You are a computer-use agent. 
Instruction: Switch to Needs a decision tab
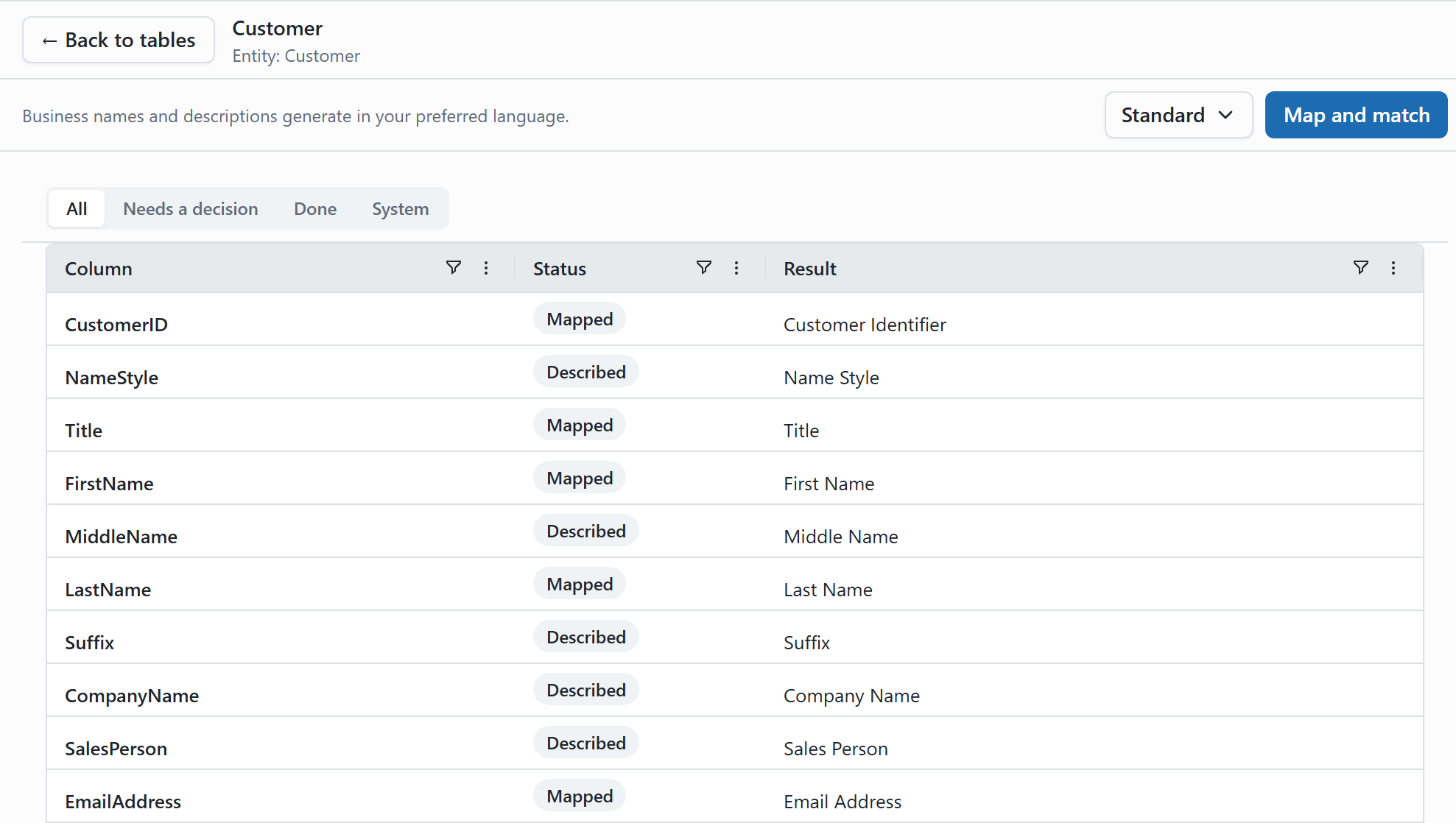191,208
